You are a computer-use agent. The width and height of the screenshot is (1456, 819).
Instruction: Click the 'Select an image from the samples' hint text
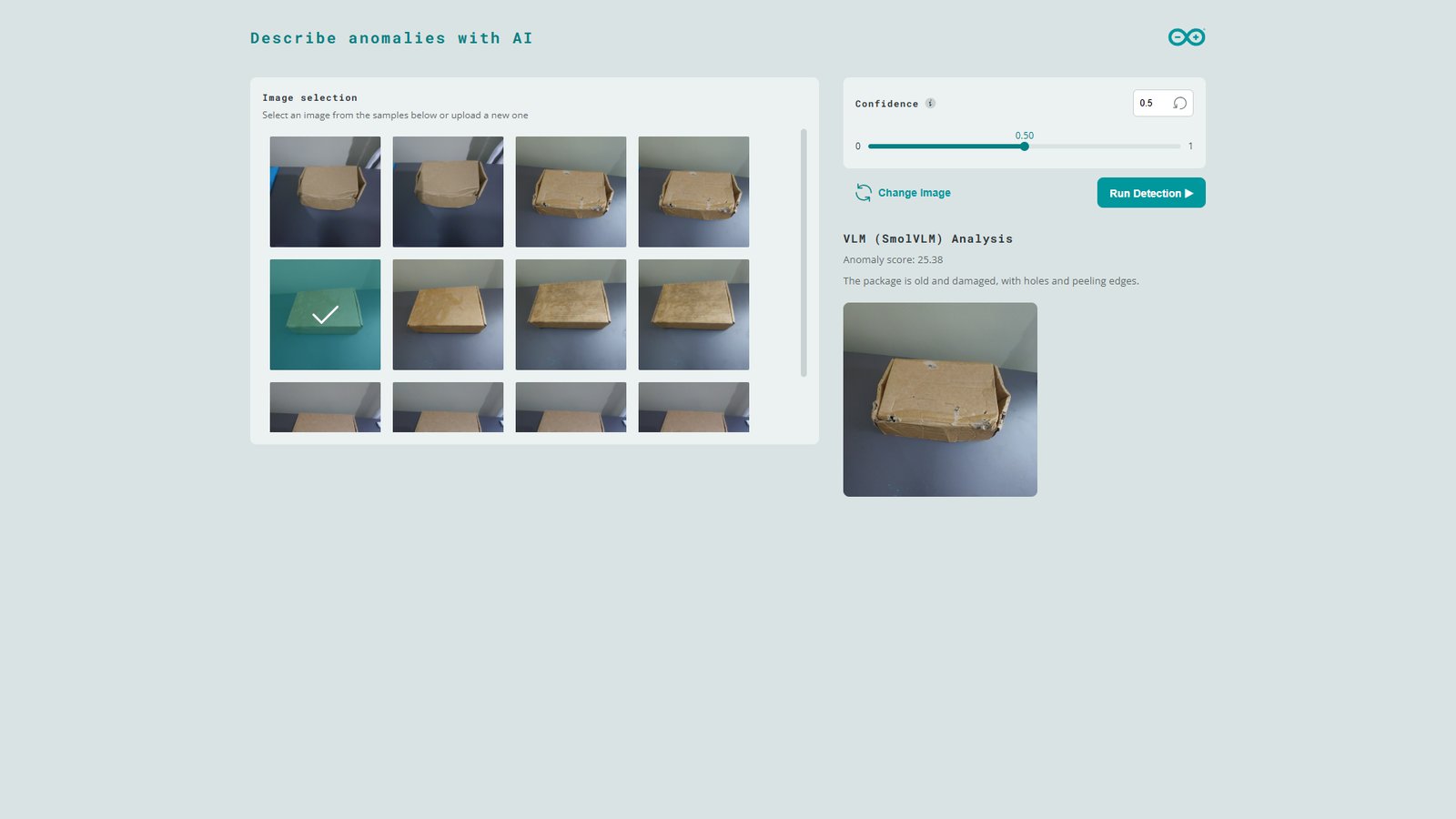pyautogui.click(x=395, y=116)
